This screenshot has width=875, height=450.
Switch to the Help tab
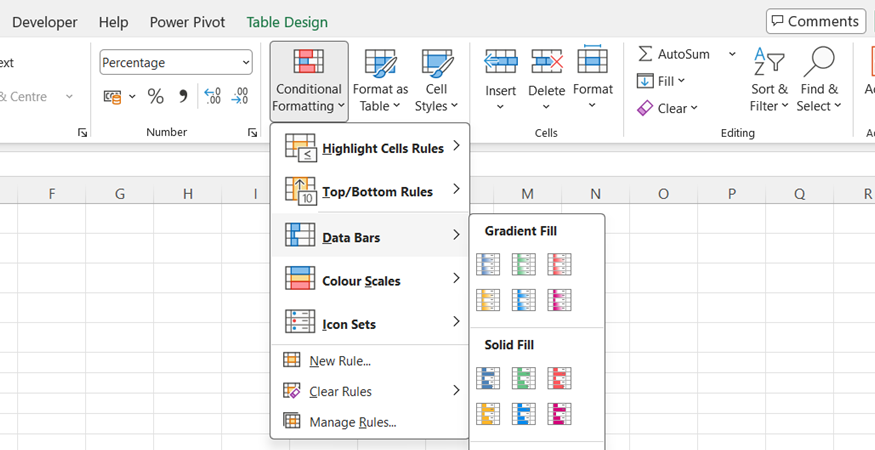pyautogui.click(x=113, y=22)
